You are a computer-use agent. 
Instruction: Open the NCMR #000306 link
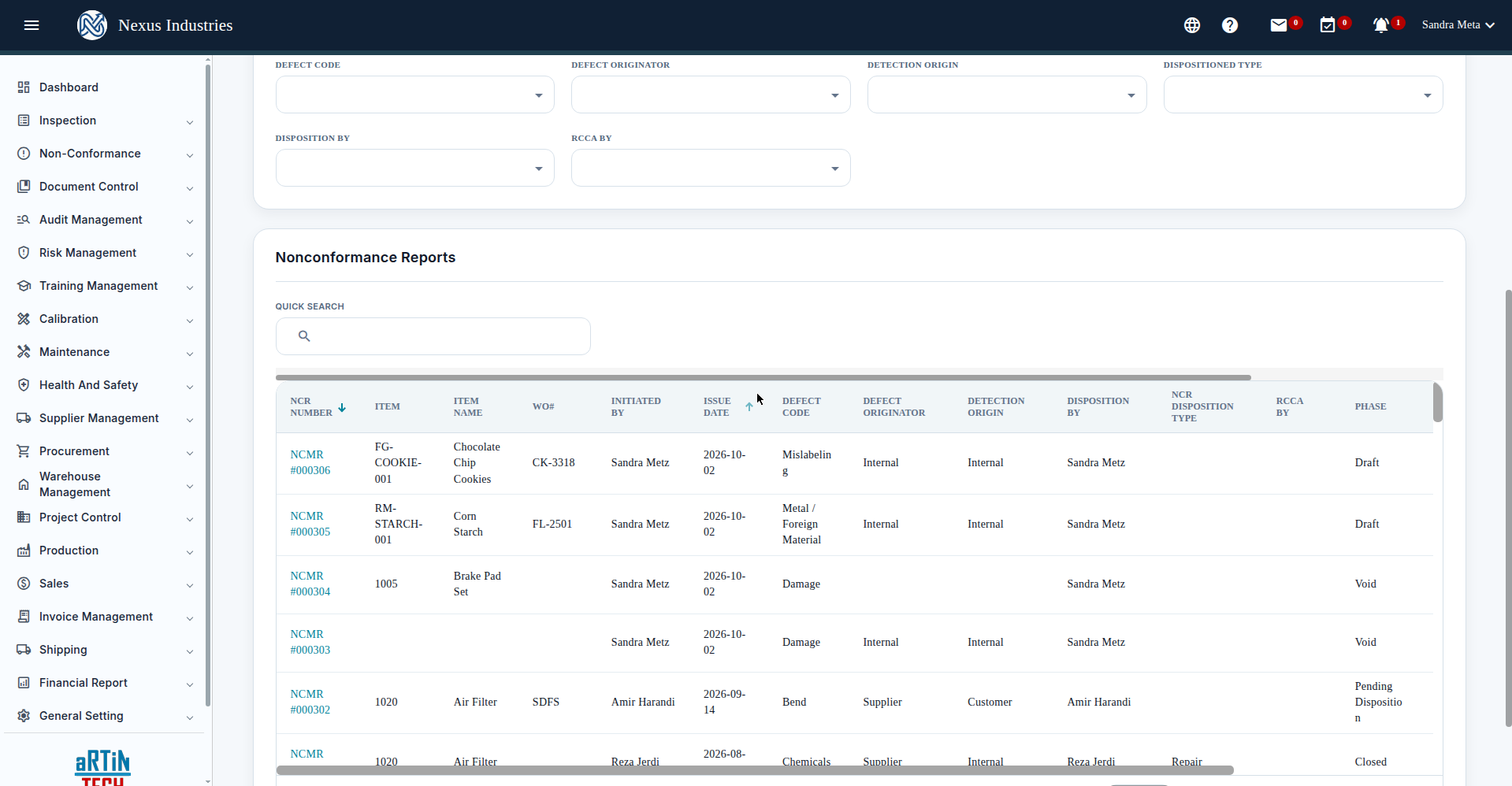pos(310,462)
